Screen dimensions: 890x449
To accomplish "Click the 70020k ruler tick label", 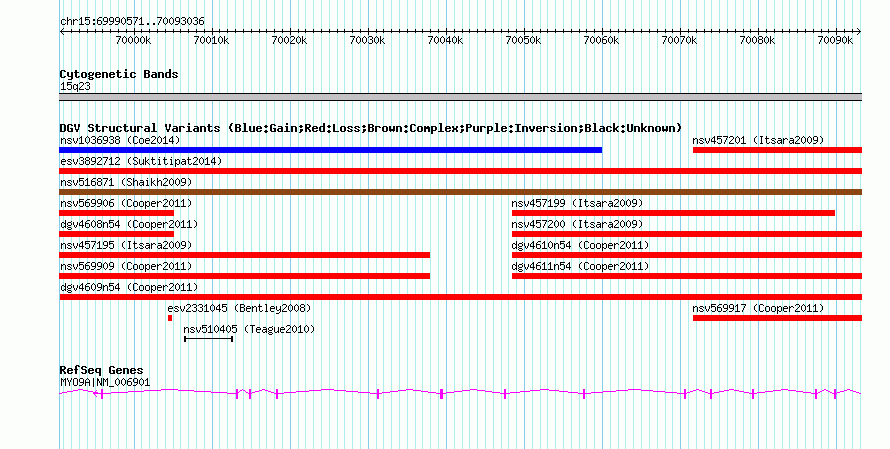I will click(x=289, y=41).
